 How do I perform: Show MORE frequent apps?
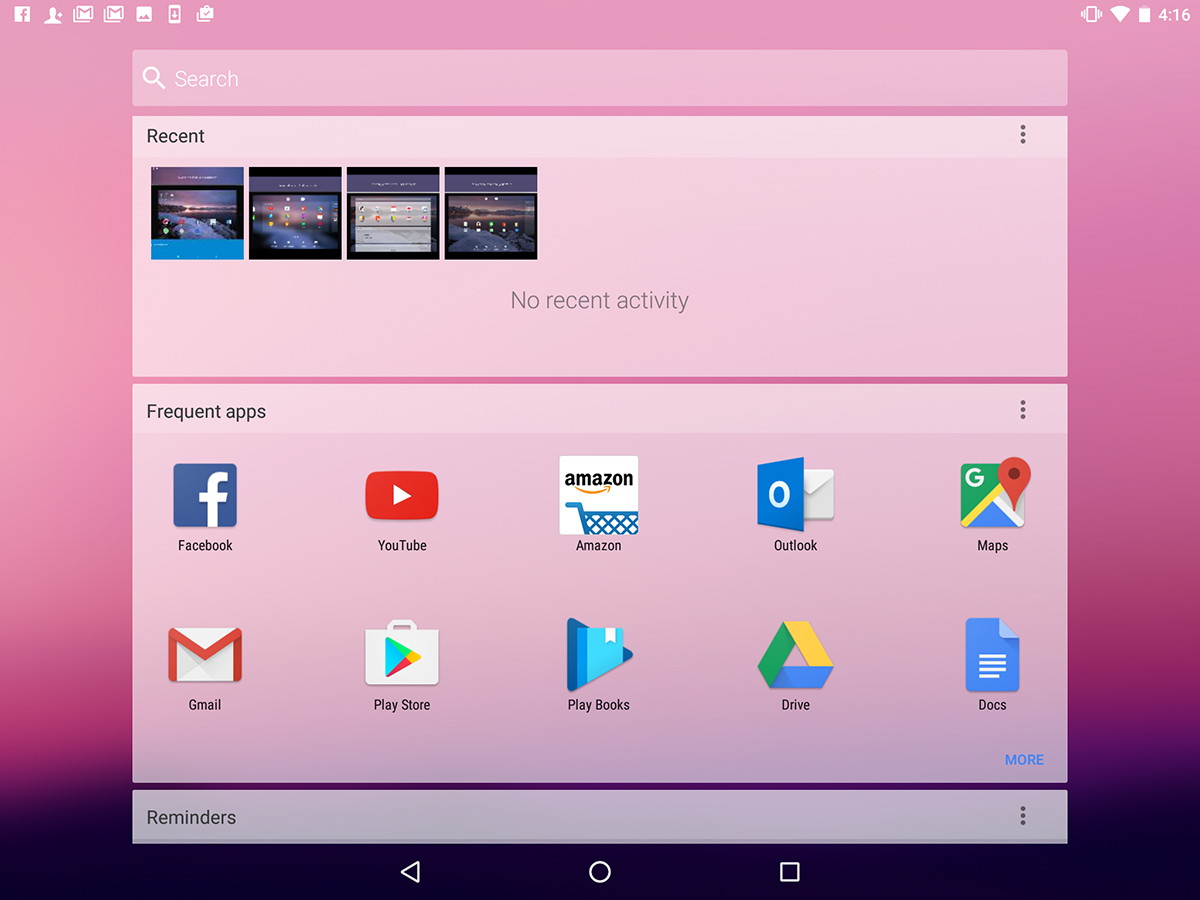[x=1024, y=760]
